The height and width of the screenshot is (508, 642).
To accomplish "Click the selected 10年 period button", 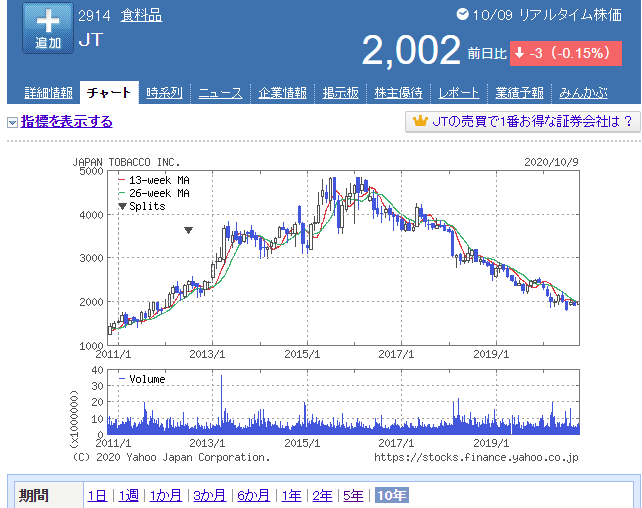I will click(392, 495).
